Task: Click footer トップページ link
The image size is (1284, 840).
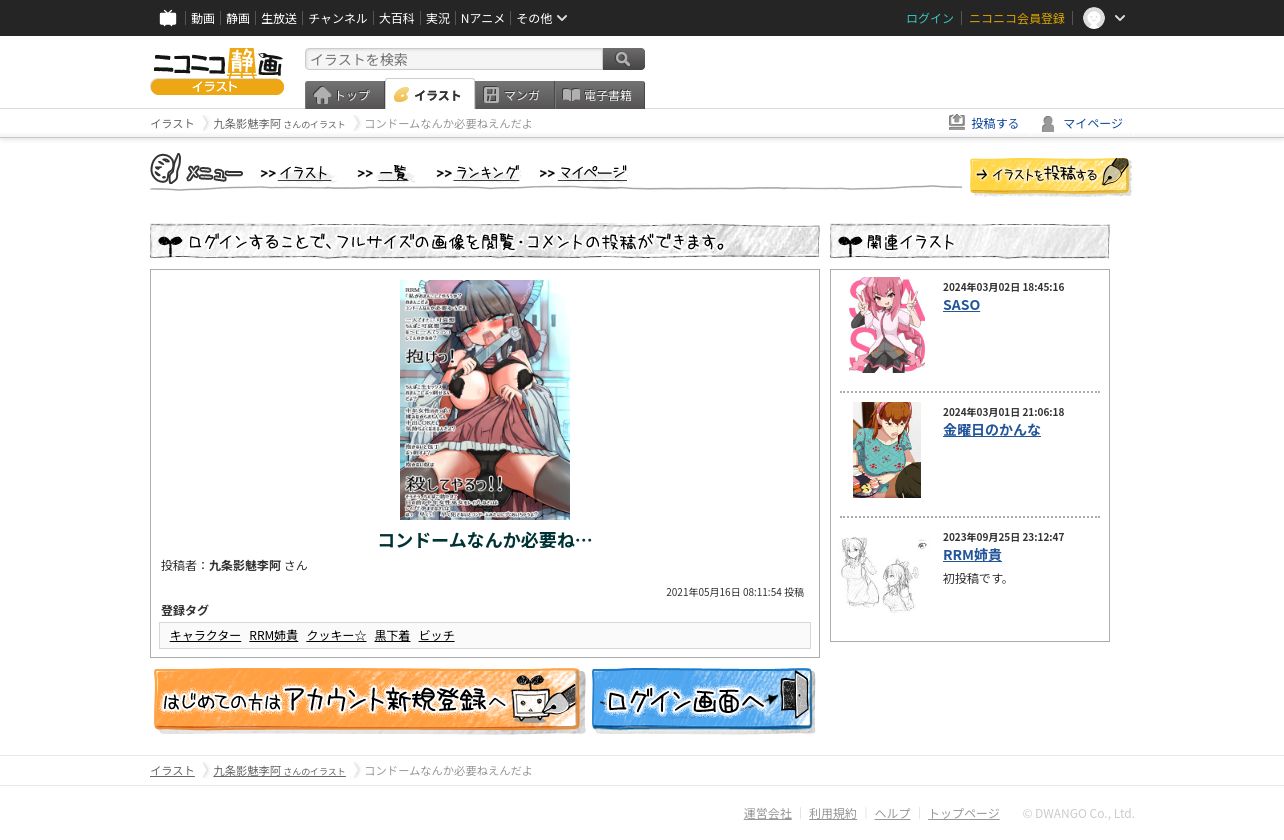Action: [964, 814]
